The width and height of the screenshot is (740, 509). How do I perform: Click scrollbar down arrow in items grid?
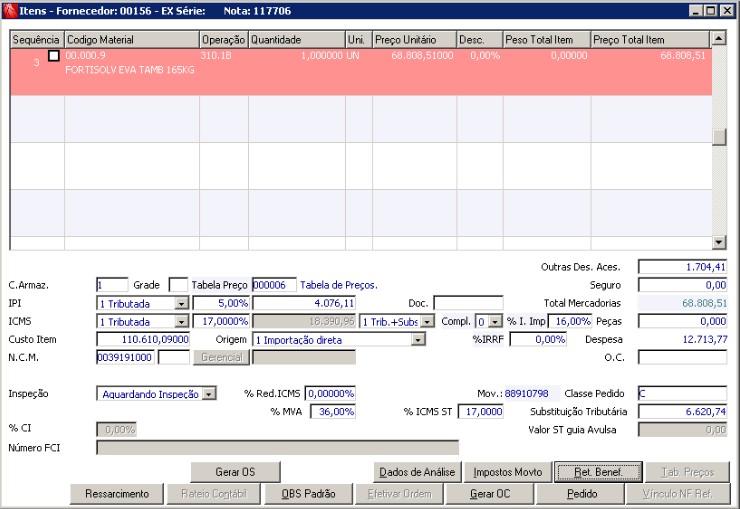click(719, 242)
